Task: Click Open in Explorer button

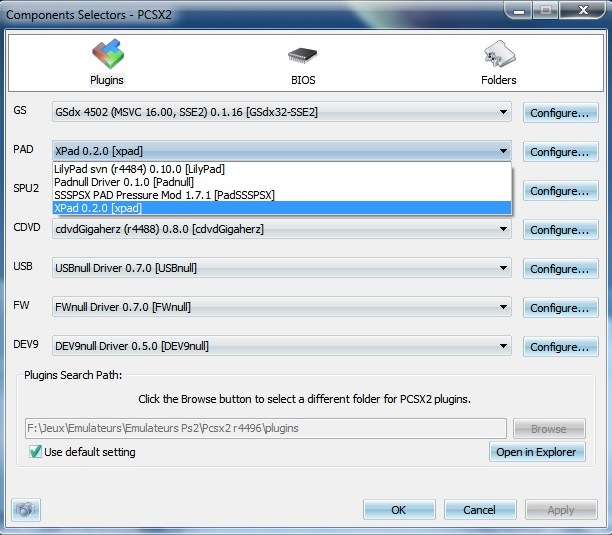Action: (x=537, y=452)
